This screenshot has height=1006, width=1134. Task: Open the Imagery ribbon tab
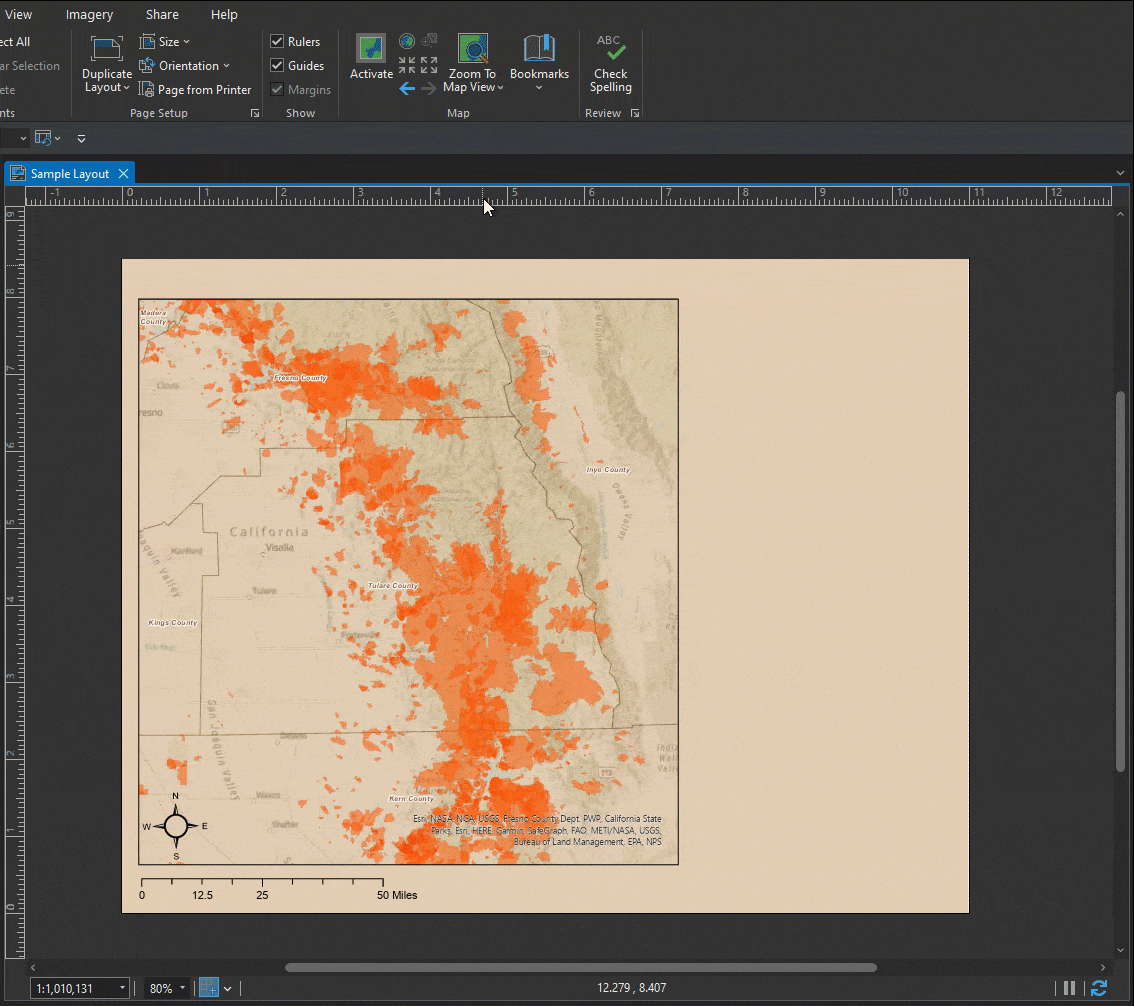(x=89, y=15)
